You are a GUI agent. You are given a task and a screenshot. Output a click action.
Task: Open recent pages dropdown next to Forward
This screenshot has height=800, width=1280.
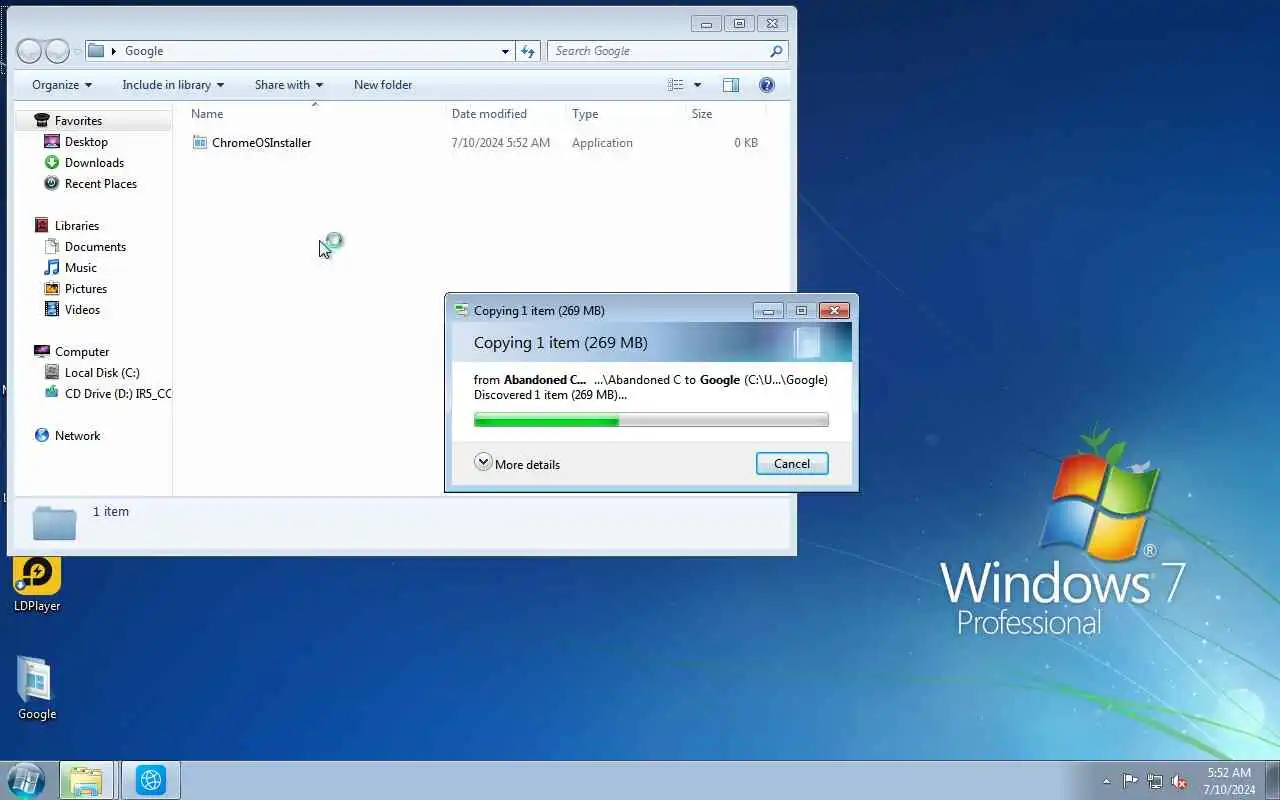point(77,51)
